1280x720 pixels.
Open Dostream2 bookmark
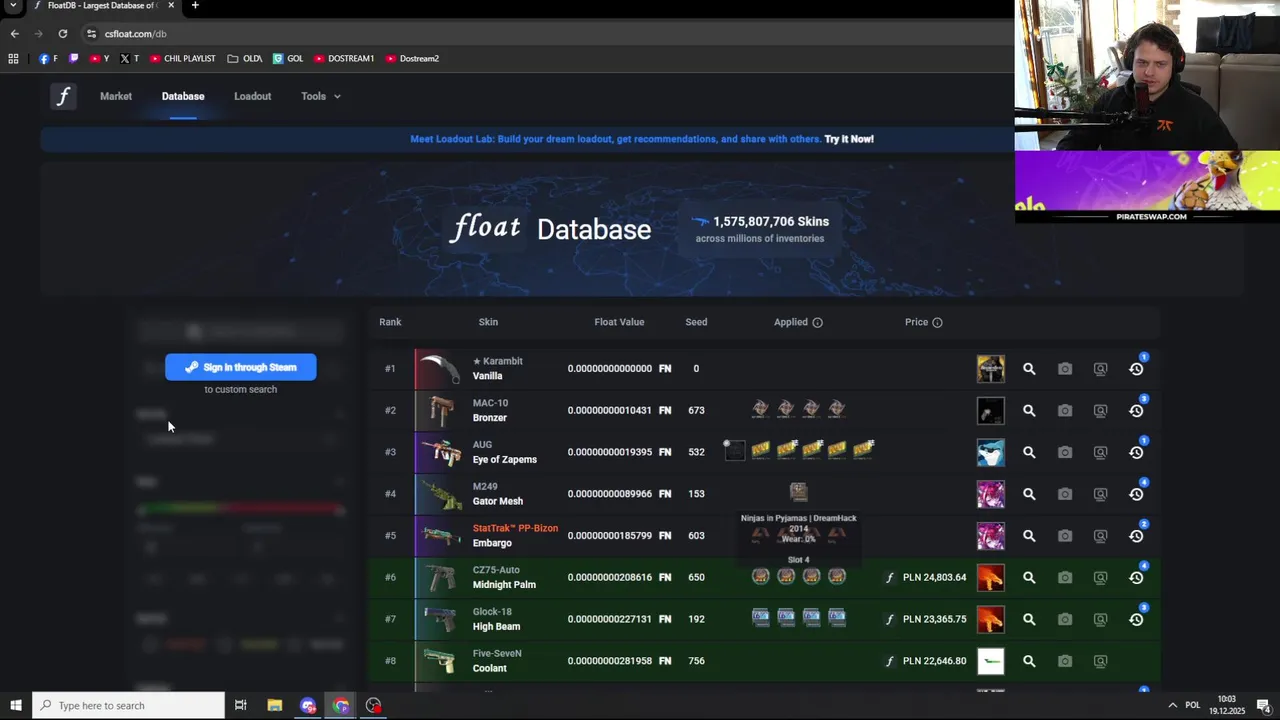tap(412, 58)
